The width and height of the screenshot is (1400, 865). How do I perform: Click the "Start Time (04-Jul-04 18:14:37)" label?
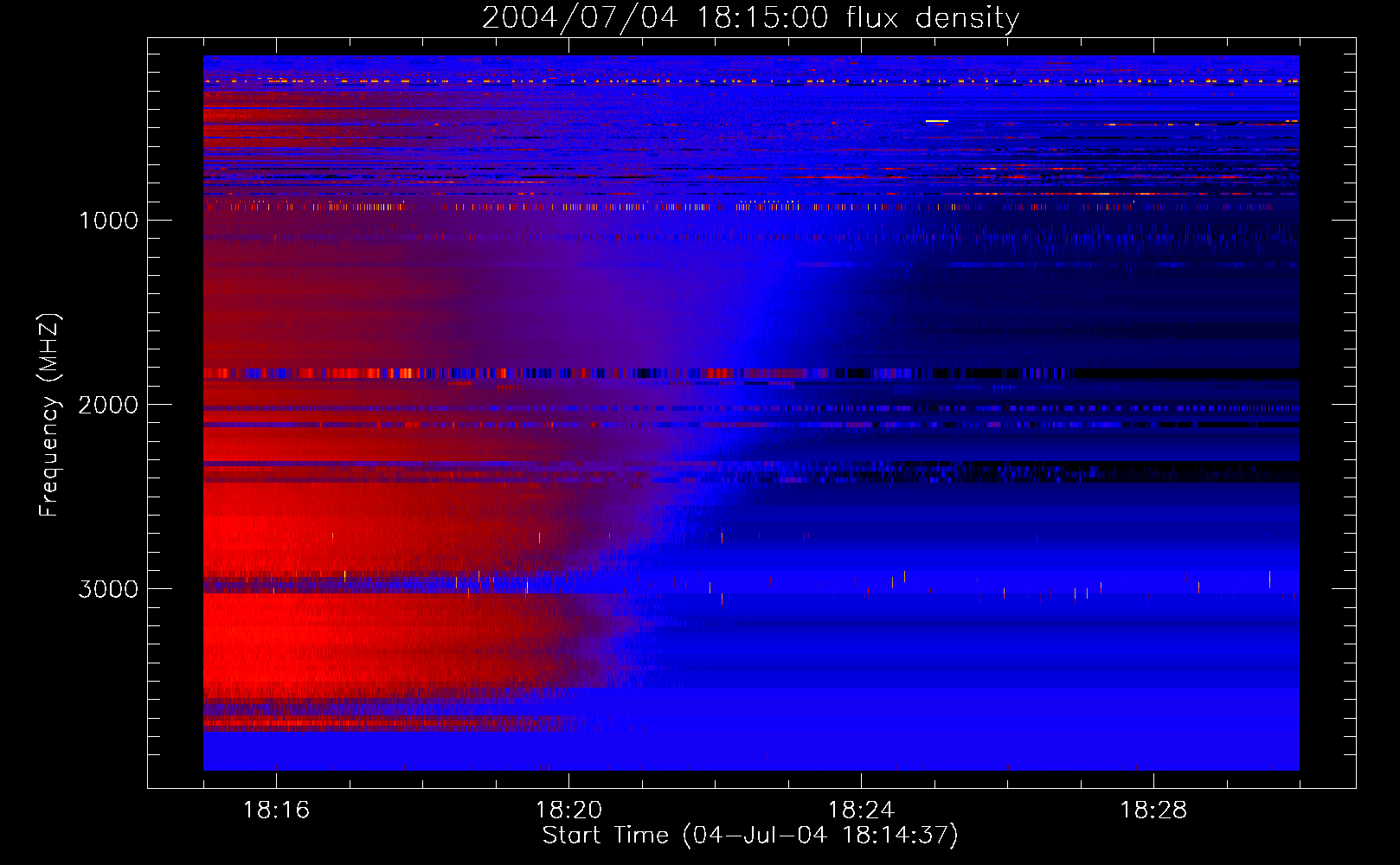coord(750,836)
